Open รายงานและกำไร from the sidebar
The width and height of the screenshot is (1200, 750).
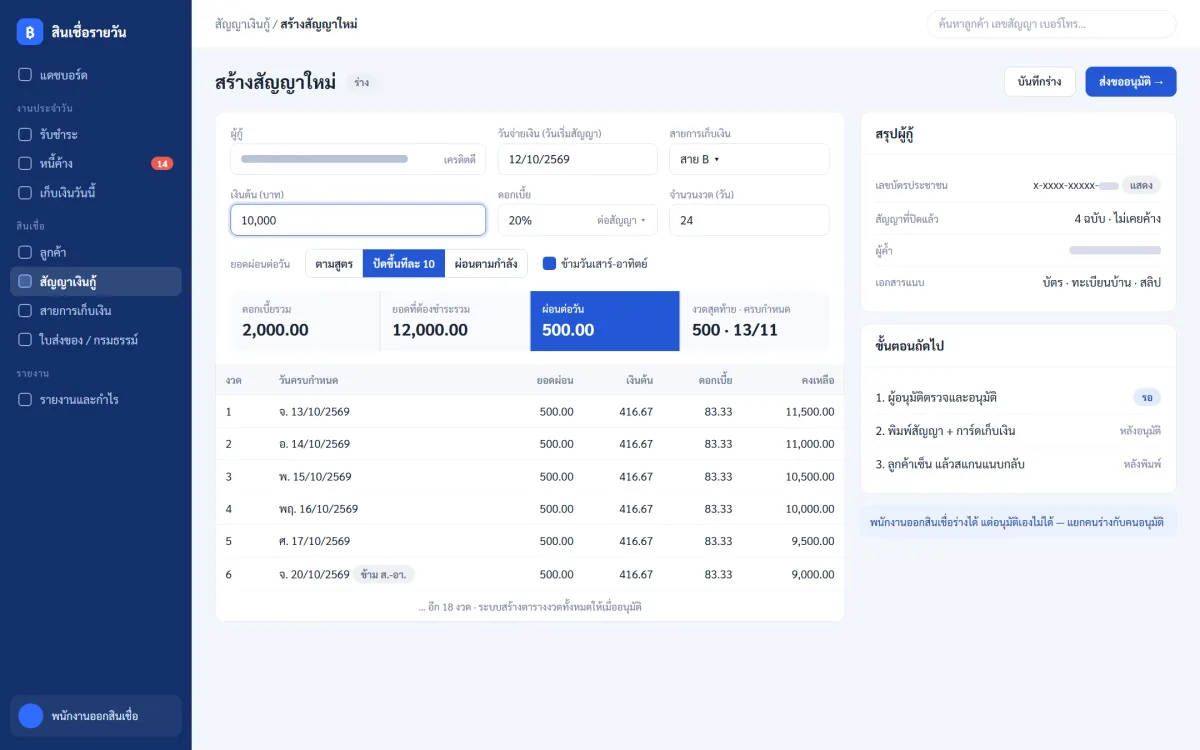(96, 399)
